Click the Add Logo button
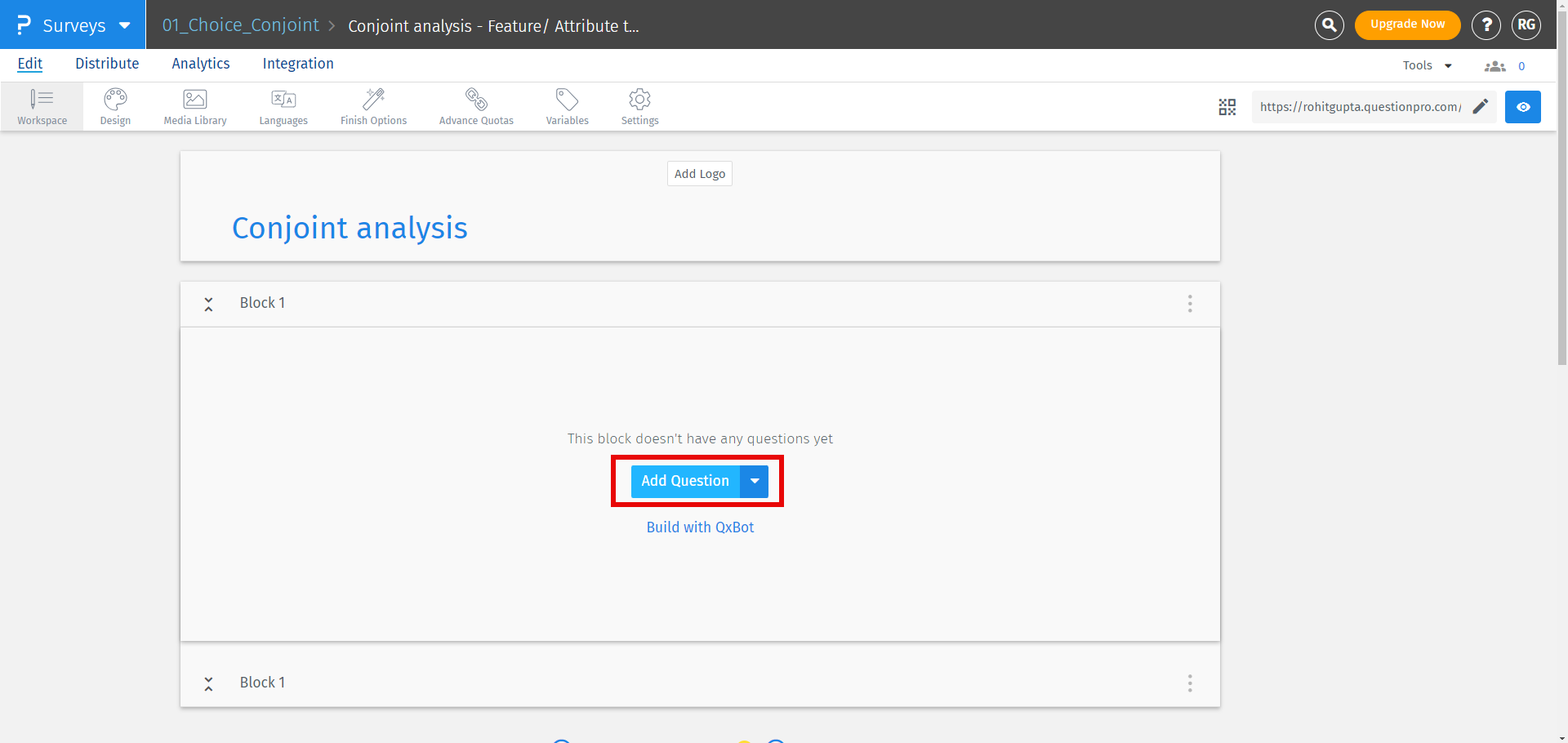 click(x=700, y=174)
